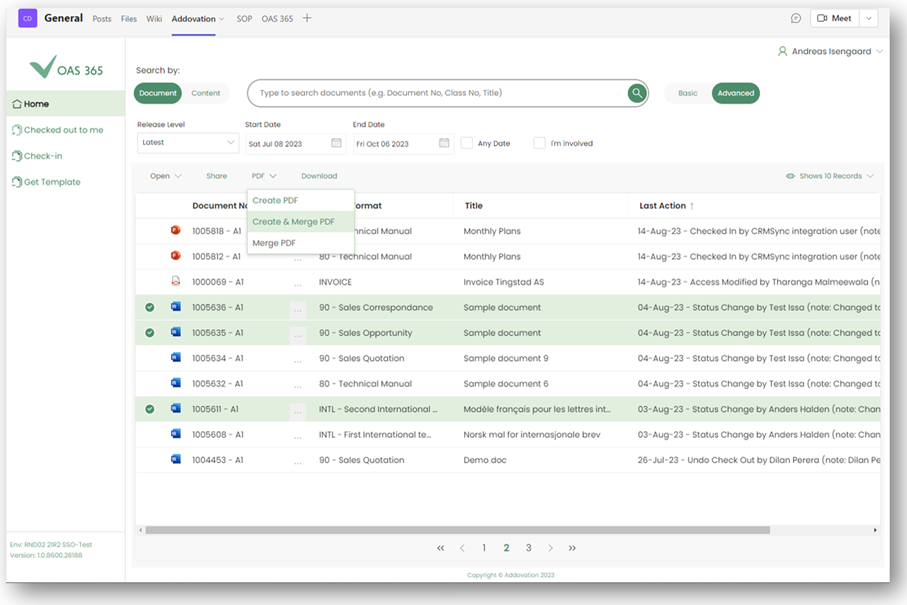Open the Shows 10 Records dropdown
Screen dimensions: 907x605
pos(829,176)
